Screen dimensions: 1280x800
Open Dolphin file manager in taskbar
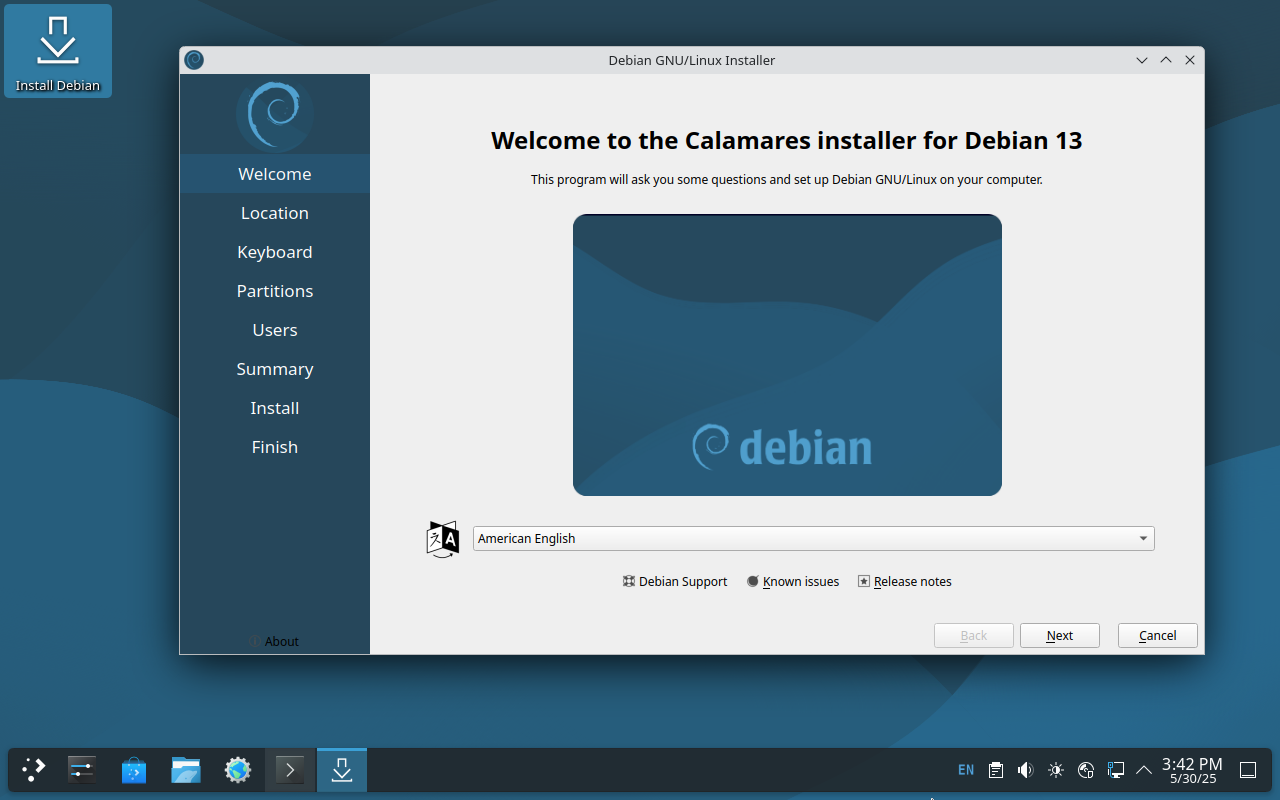click(186, 770)
